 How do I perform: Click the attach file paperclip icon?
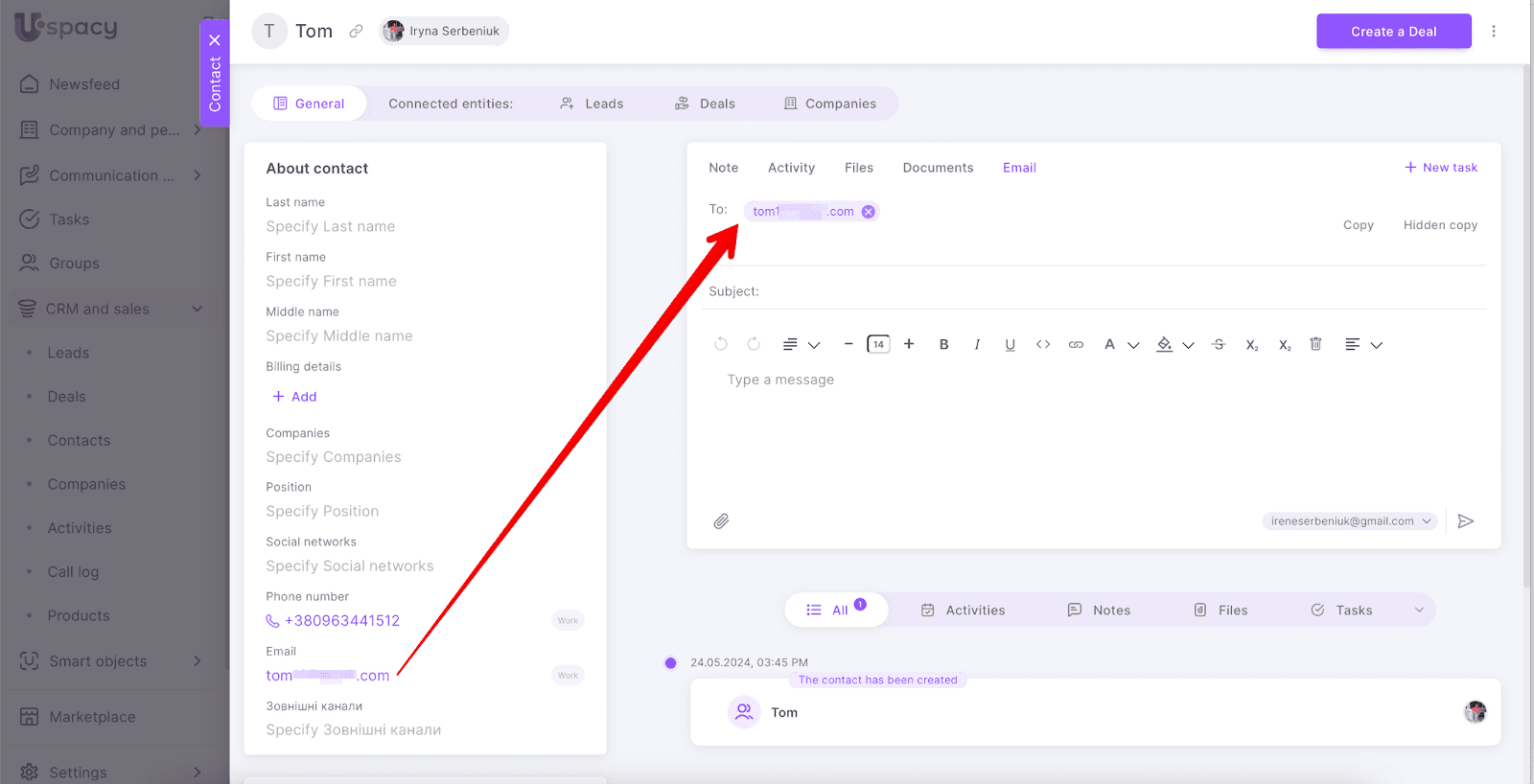tap(721, 521)
